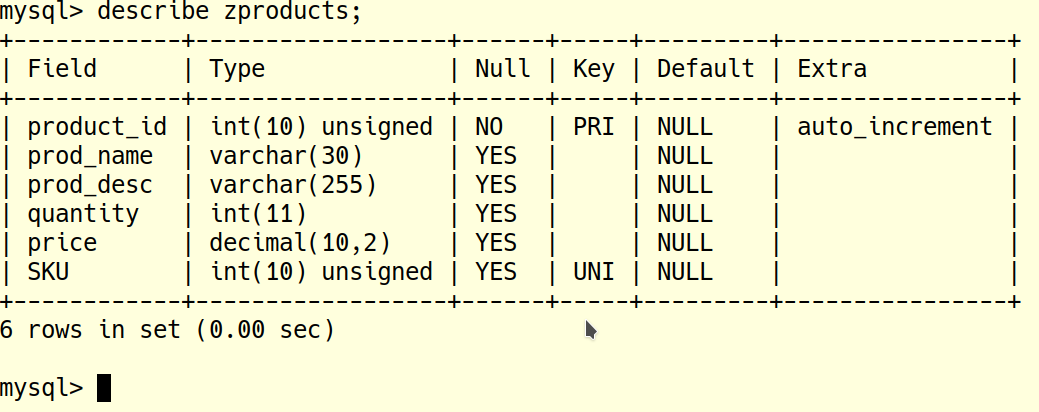Click the UNI key value
This screenshot has width=1039, height=412.
(593, 272)
